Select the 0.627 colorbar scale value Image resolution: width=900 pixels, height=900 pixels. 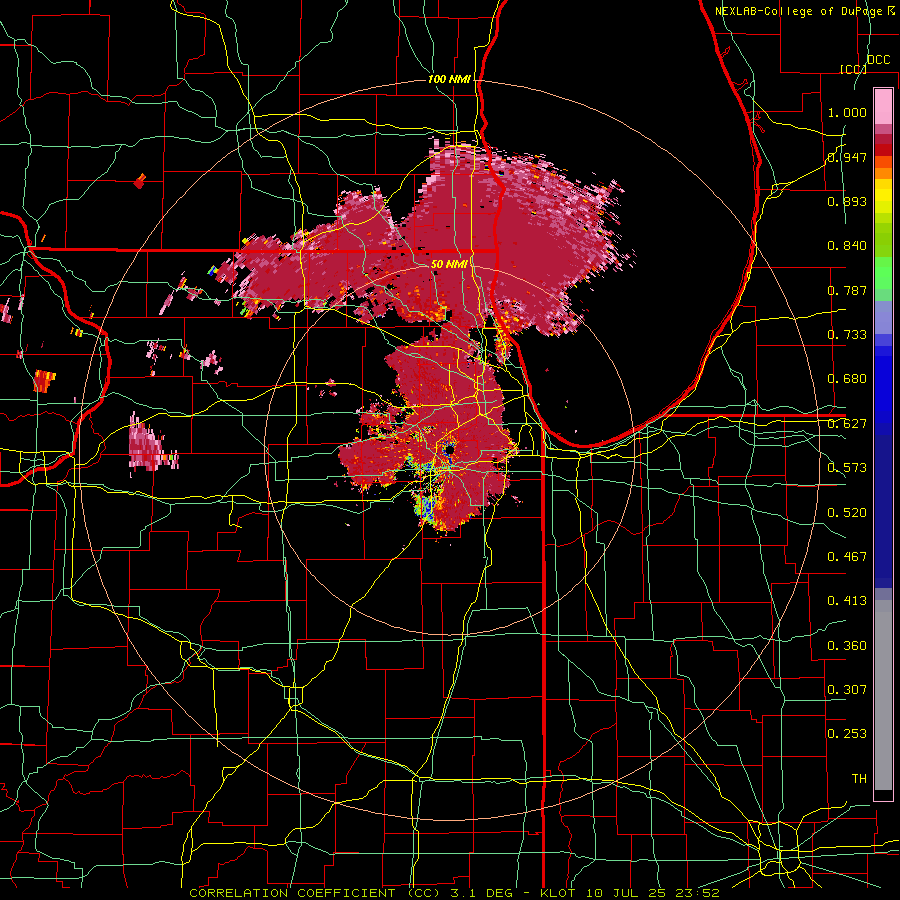(847, 424)
